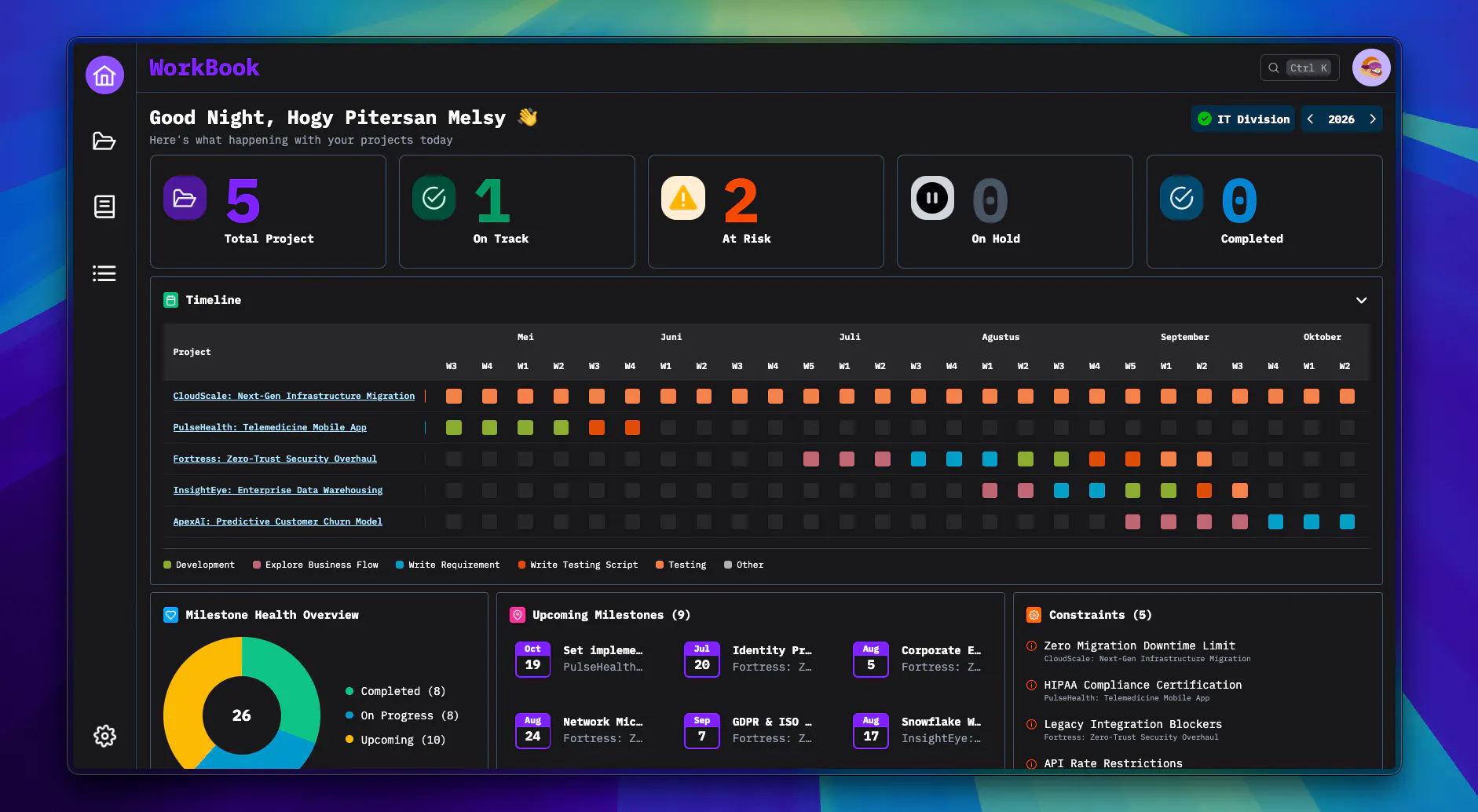Click the Timeline calendar icon
This screenshot has width=1478, height=812.
click(170, 300)
